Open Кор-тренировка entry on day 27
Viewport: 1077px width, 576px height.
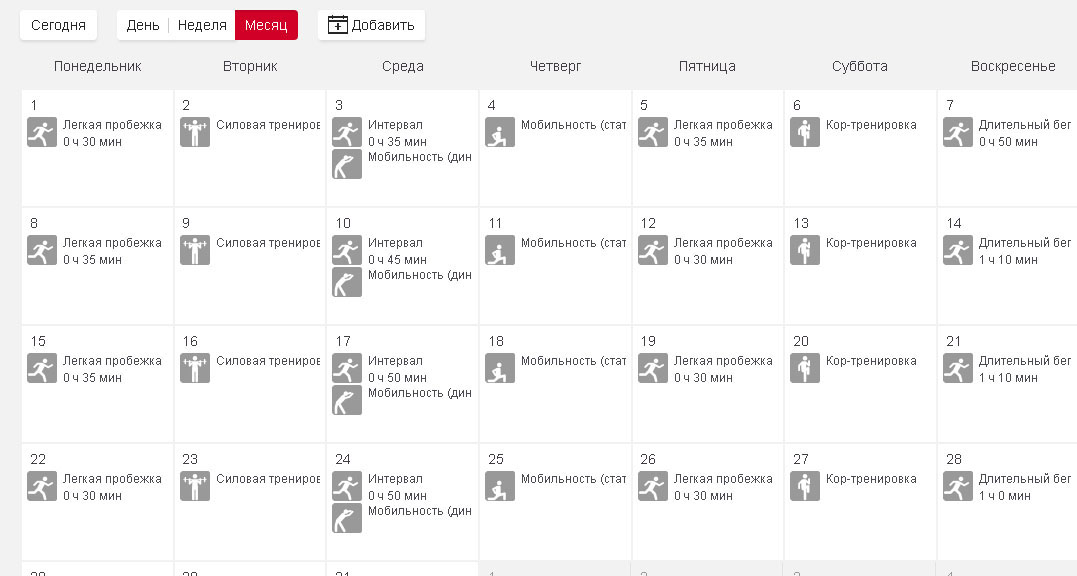point(870,479)
